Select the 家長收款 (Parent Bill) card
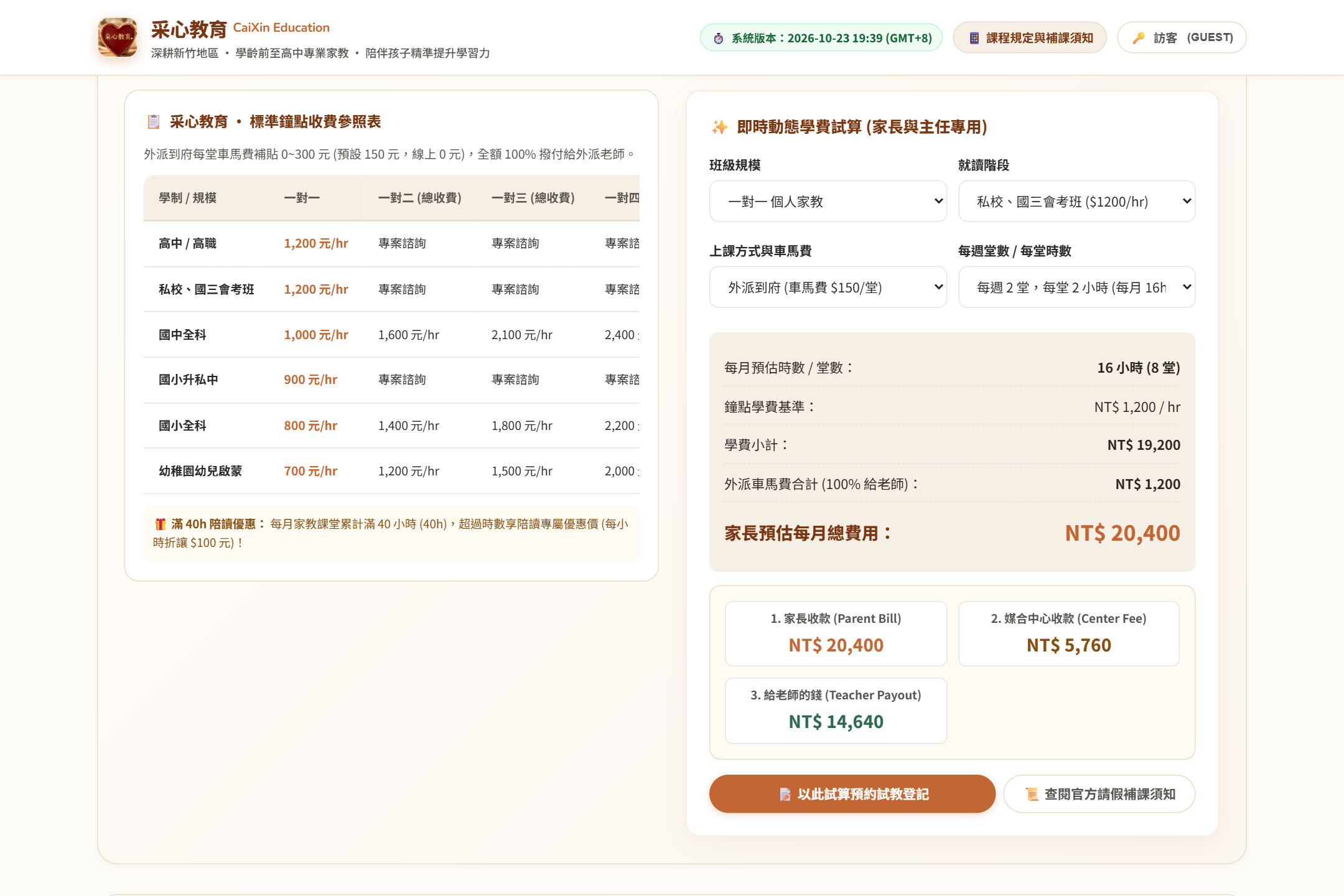The width and height of the screenshot is (1344, 896). click(x=836, y=633)
